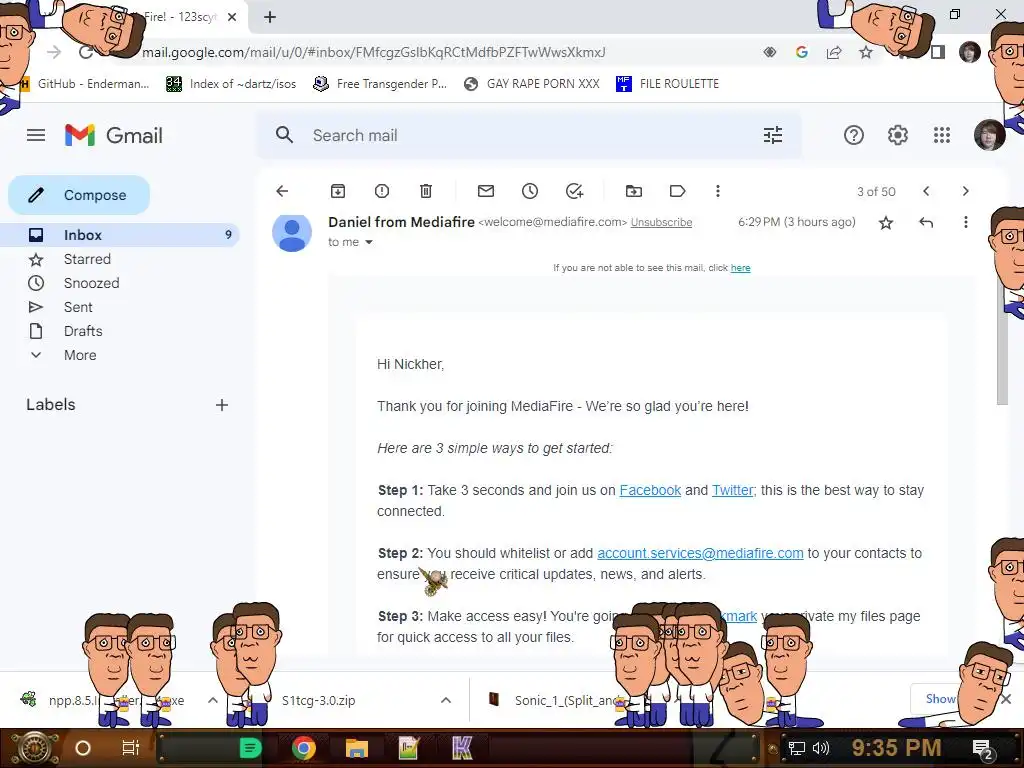This screenshot has width=1024, height=768.
Task: Archive this email
Action: (338, 191)
